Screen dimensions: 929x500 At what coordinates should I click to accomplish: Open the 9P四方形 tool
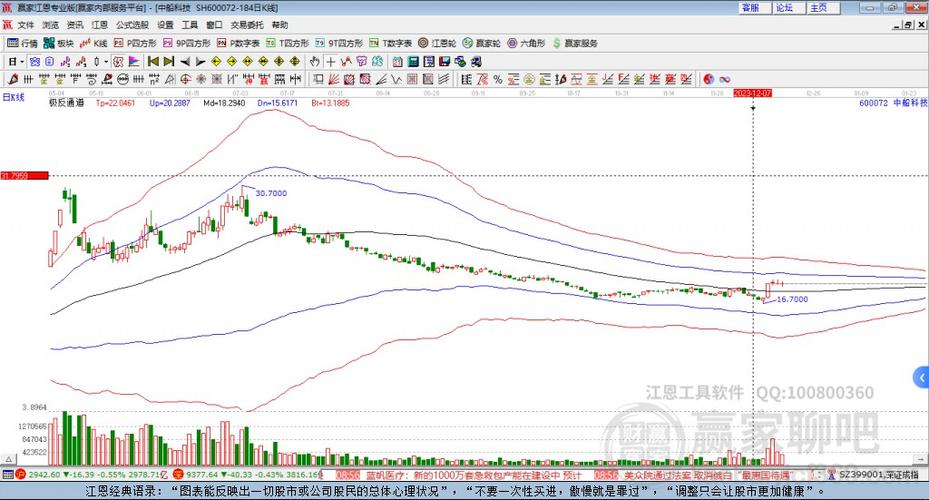(187, 43)
